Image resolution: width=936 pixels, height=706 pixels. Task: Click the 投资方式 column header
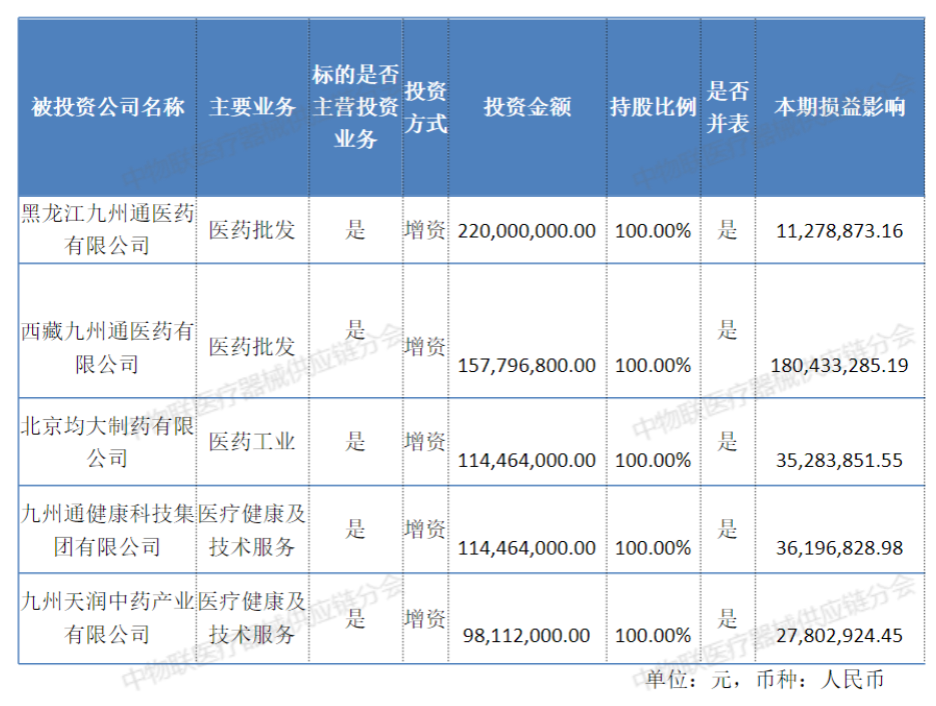(426, 107)
